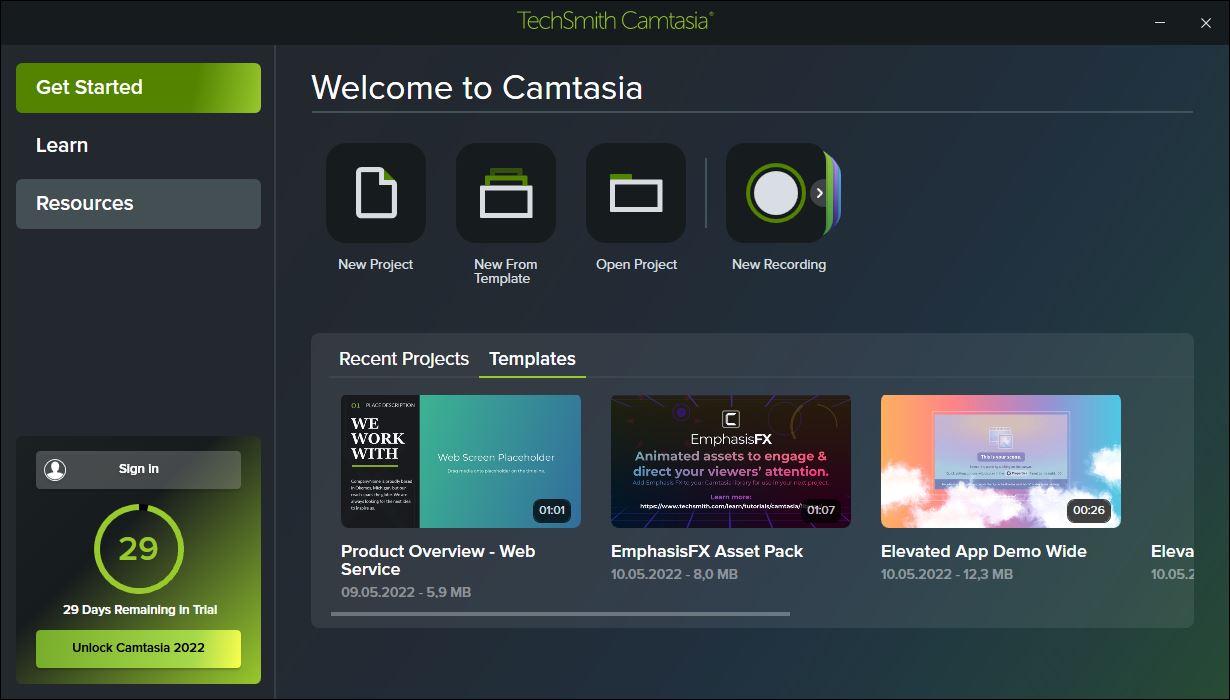Open the Resources section in the sidebar
The image size is (1230, 700).
[138, 204]
